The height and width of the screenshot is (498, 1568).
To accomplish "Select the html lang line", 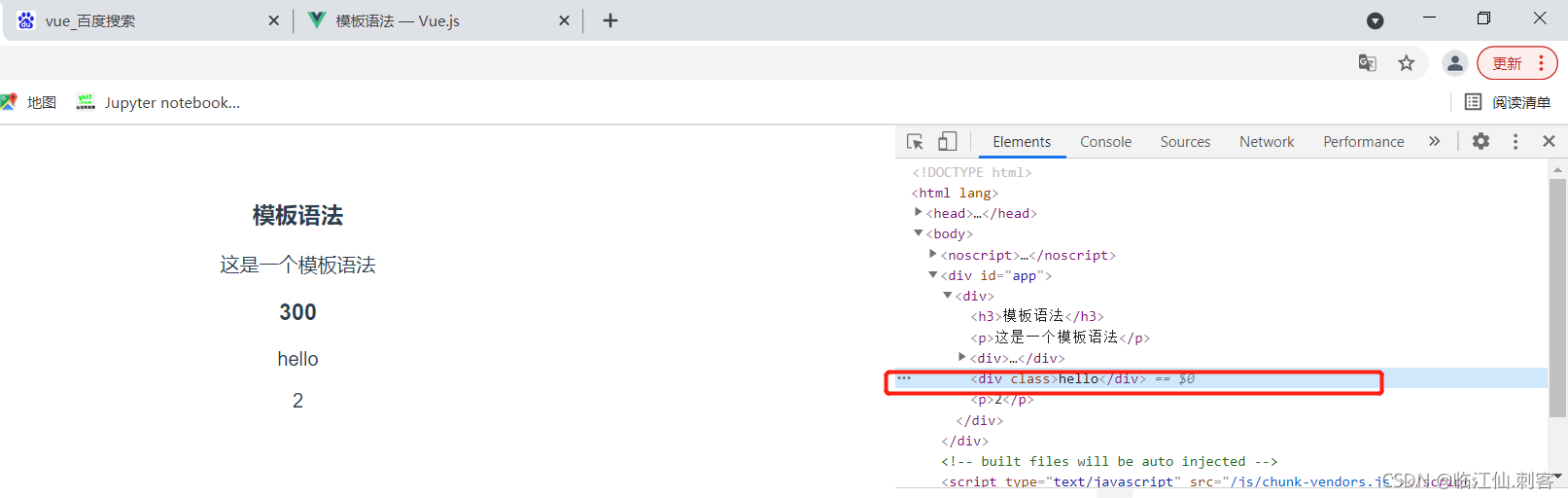I will pyautogui.click(x=955, y=193).
